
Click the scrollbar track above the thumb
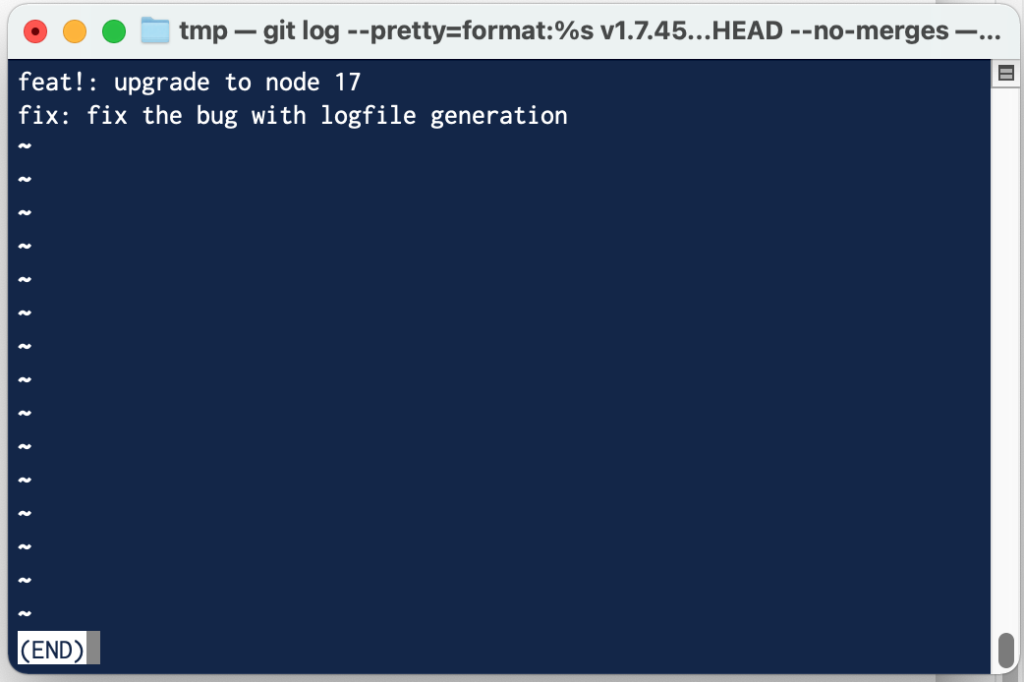(x=1008, y=400)
